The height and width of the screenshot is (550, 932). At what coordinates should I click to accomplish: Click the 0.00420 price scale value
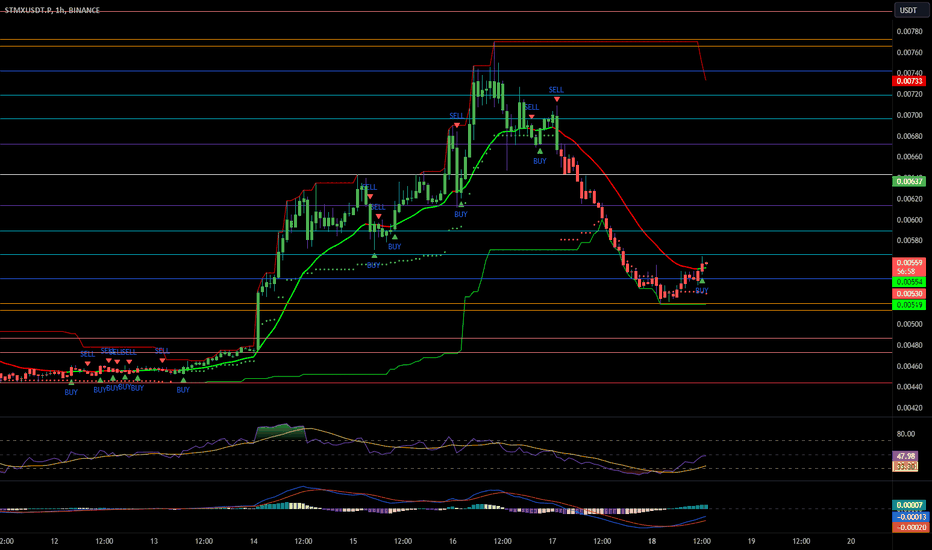(909, 408)
